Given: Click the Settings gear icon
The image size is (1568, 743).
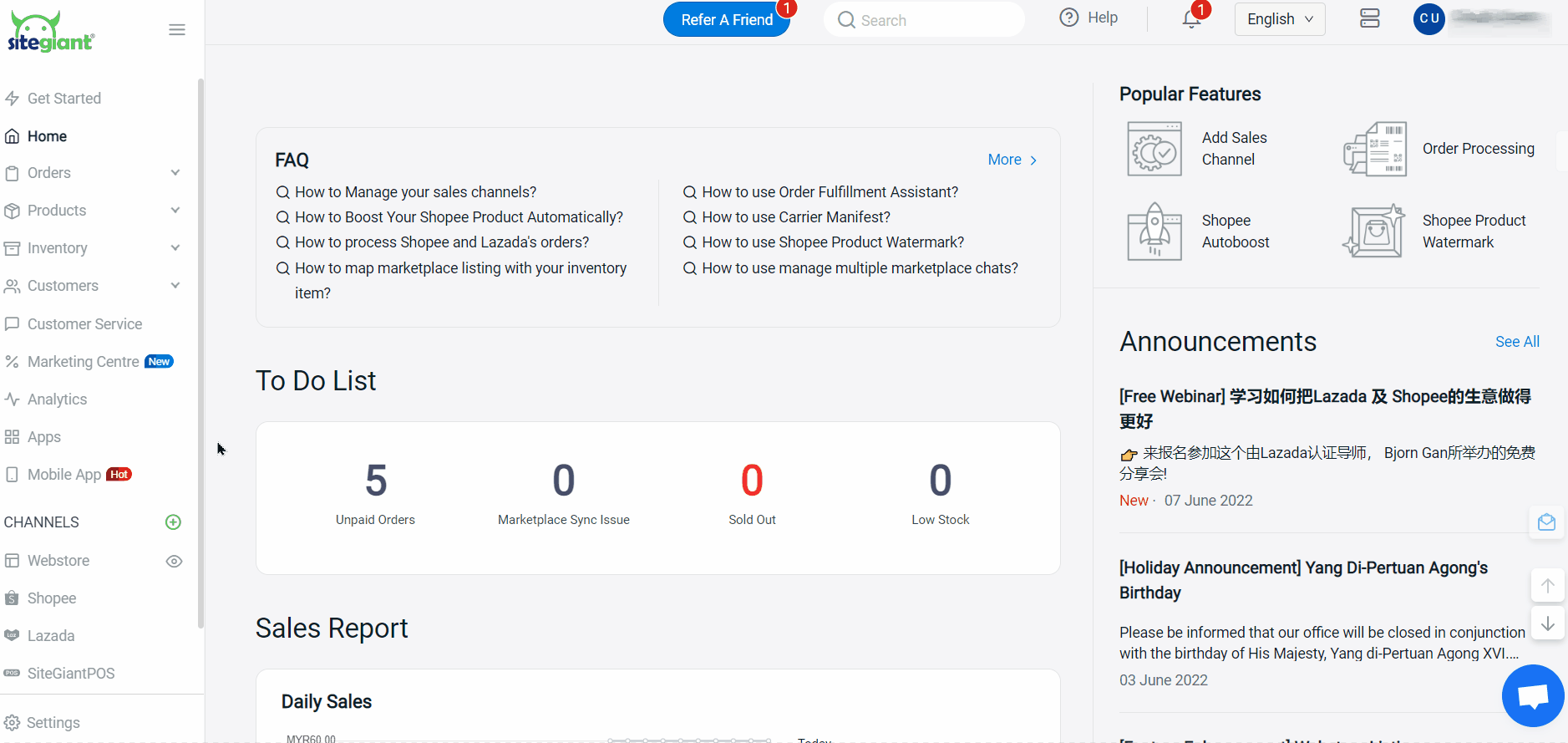Looking at the screenshot, I should click(12, 723).
